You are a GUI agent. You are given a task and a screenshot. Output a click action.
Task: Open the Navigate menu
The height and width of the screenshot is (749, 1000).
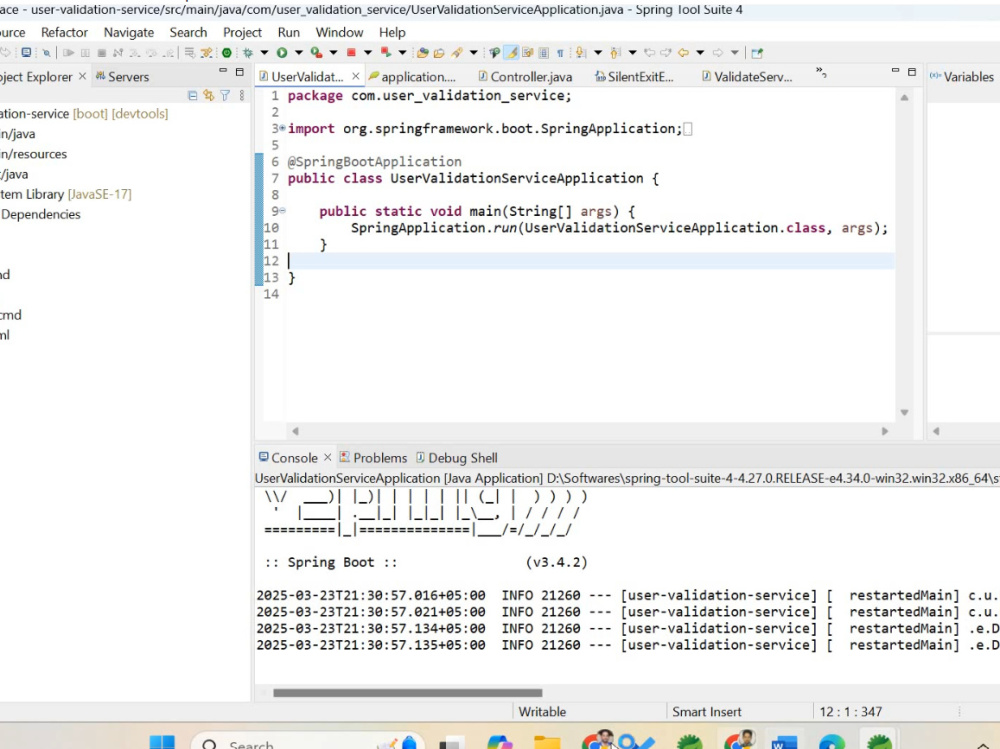tap(129, 33)
